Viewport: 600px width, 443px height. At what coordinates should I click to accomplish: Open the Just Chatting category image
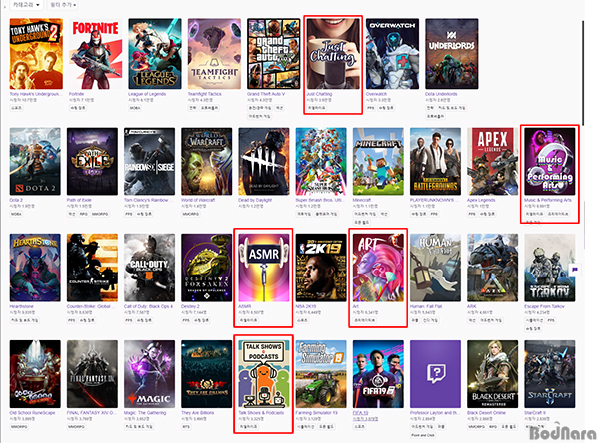pyautogui.click(x=333, y=54)
